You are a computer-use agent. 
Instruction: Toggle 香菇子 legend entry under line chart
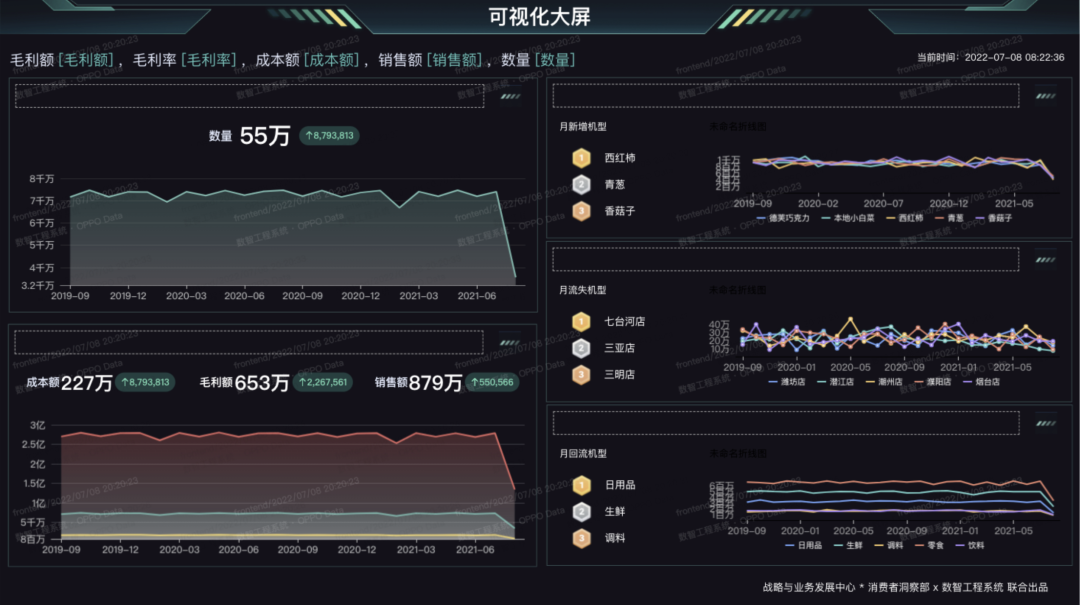(x=993, y=218)
